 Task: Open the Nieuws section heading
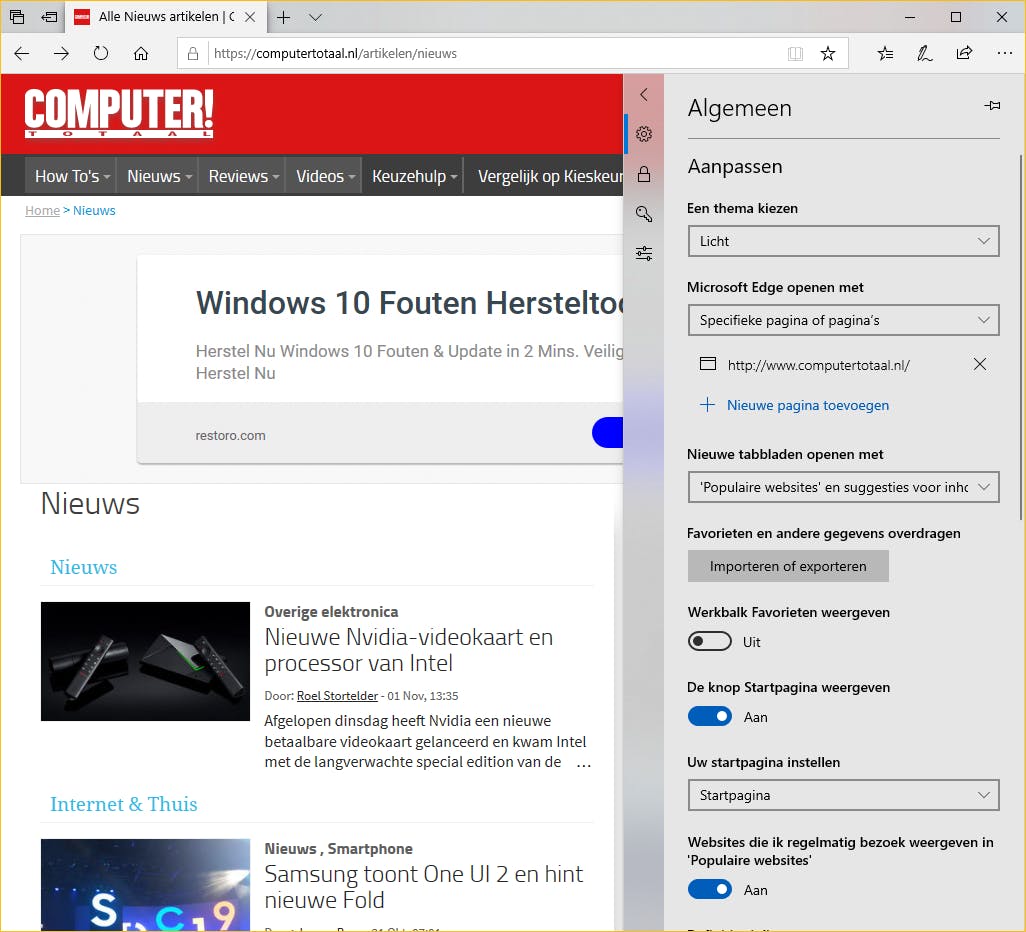pos(84,567)
